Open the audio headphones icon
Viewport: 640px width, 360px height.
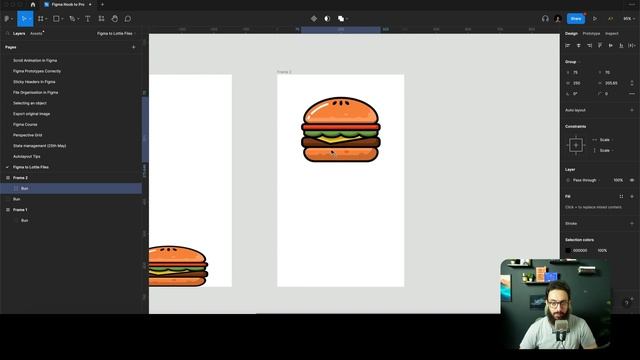tap(545, 19)
